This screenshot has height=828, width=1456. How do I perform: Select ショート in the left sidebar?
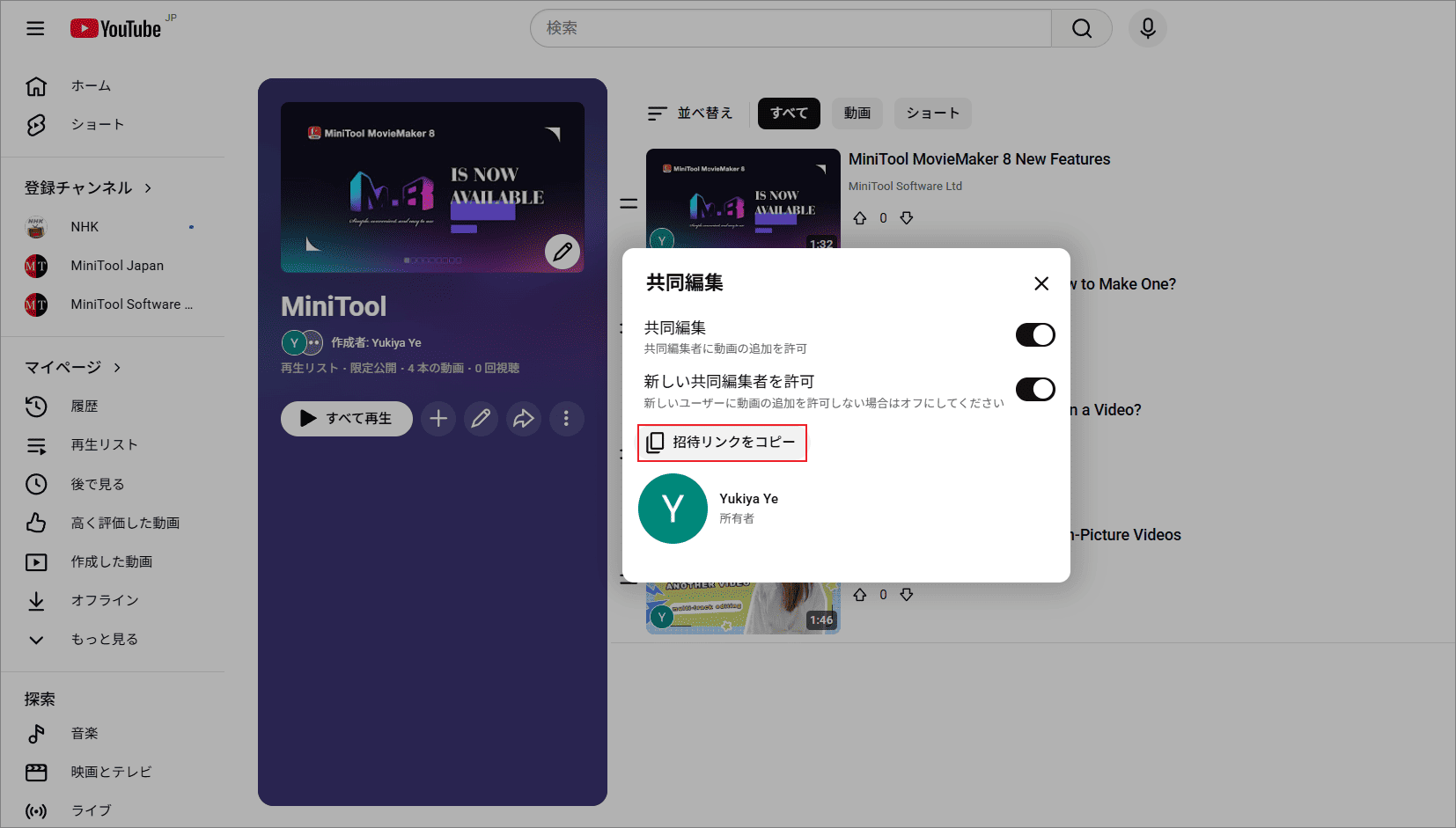pyautogui.click(x=98, y=124)
